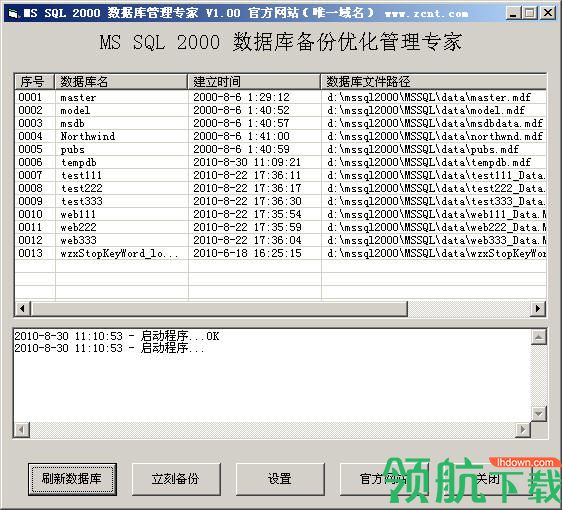Screen dimensions: 562x510
Task: Click the 刷新数据库 button
Action: click(x=72, y=479)
